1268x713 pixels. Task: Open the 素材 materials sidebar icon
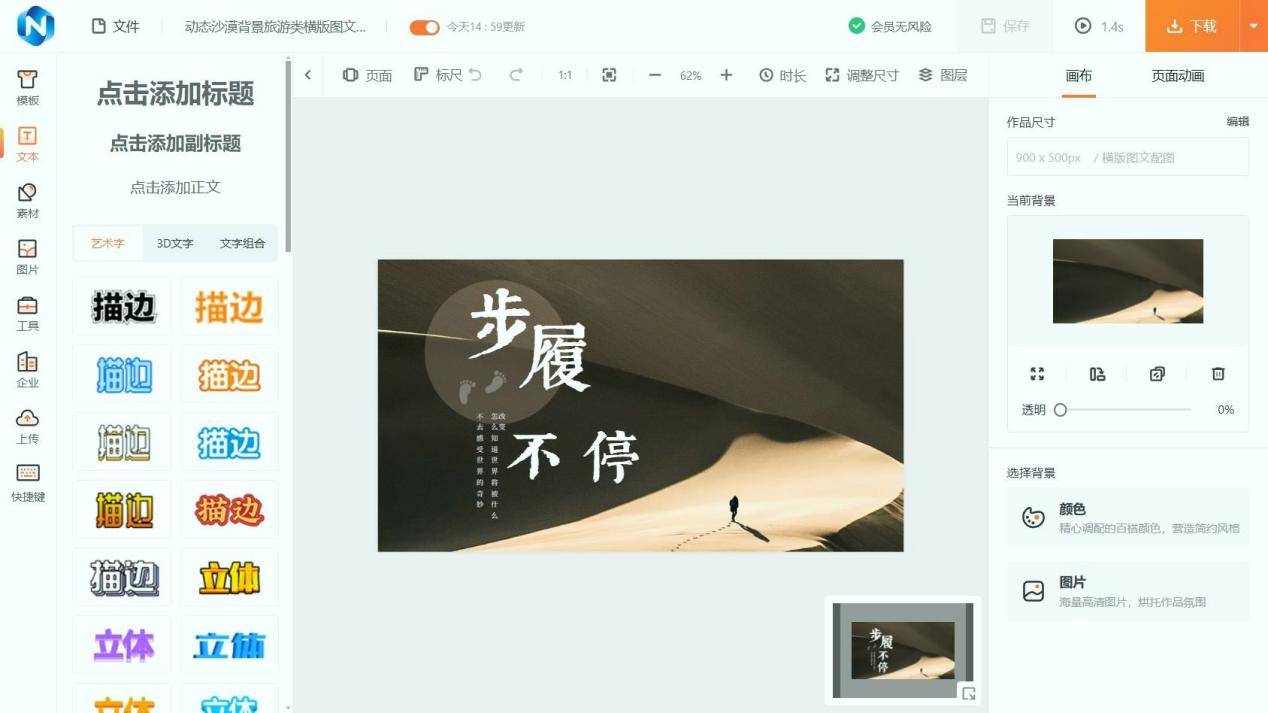pos(27,199)
